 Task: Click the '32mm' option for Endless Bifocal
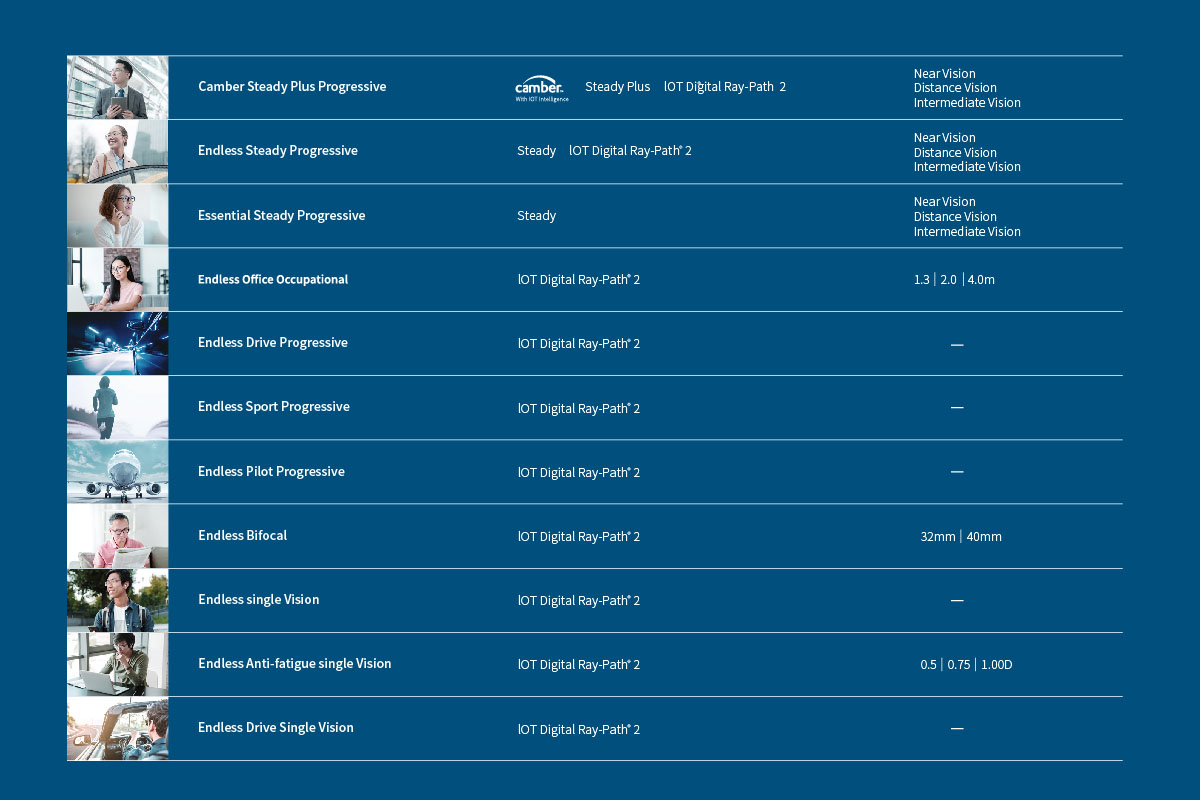[938, 537]
